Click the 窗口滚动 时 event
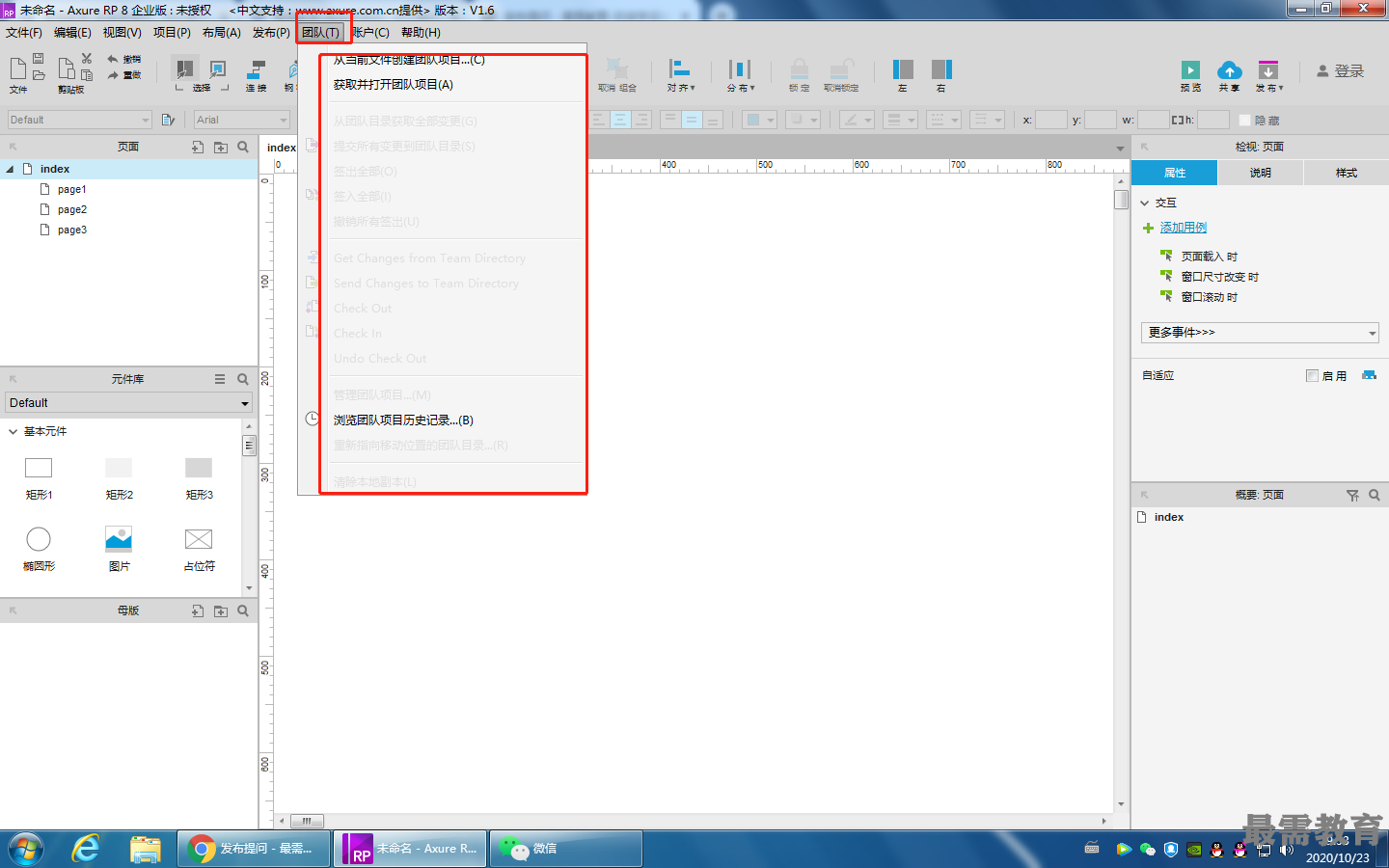 (x=1210, y=297)
